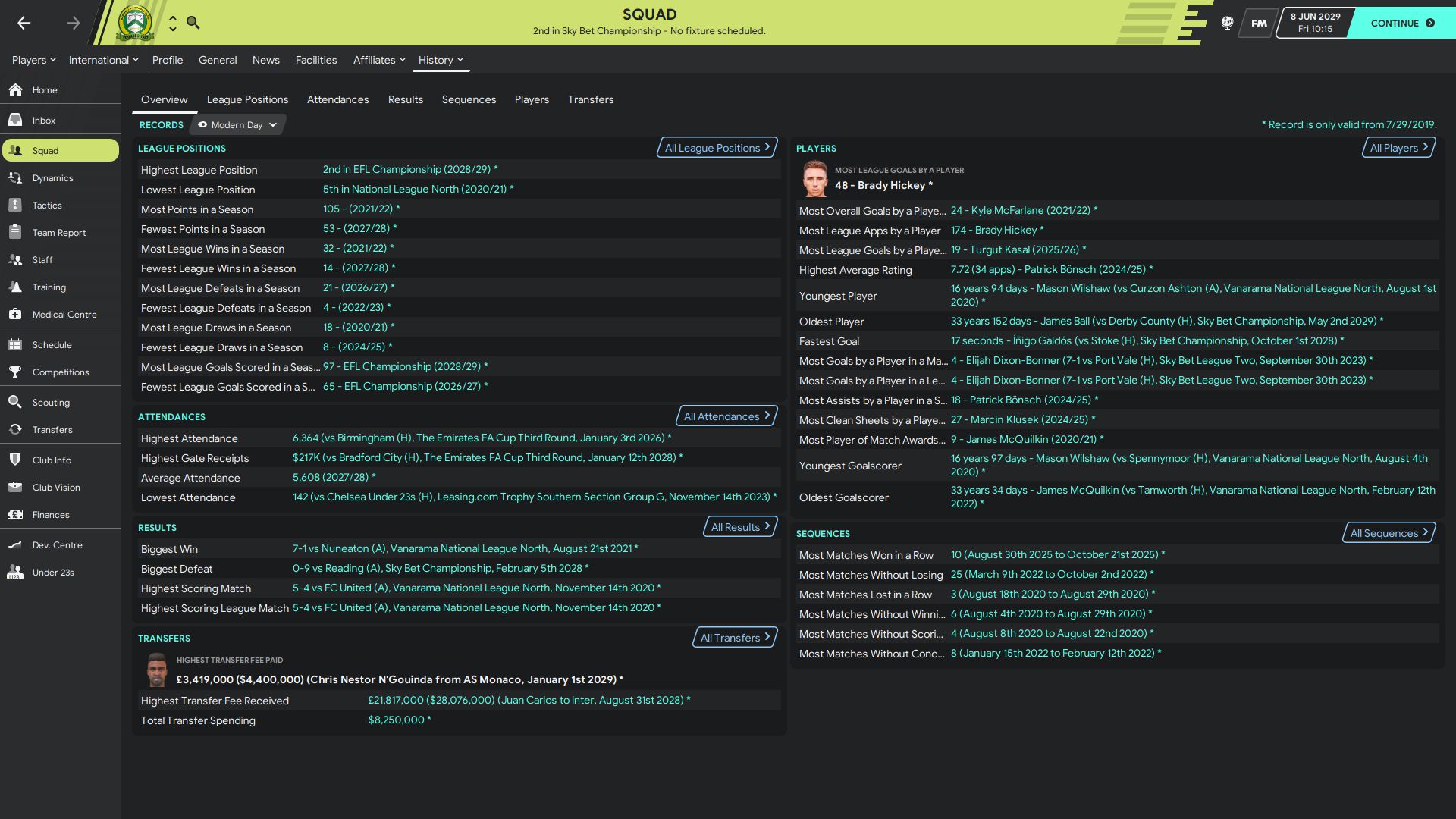Open the search magnifier icon
The width and height of the screenshot is (1456, 819).
pyautogui.click(x=193, y=23)
